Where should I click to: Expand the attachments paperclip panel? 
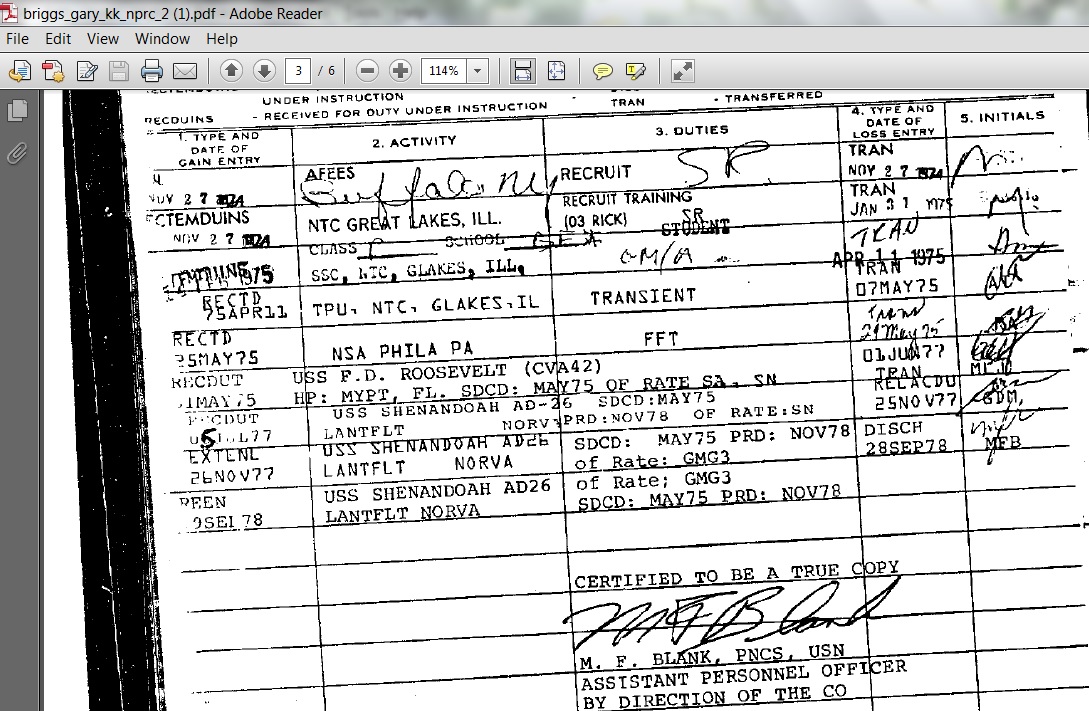pyautogui.click(x=17, y=153)
